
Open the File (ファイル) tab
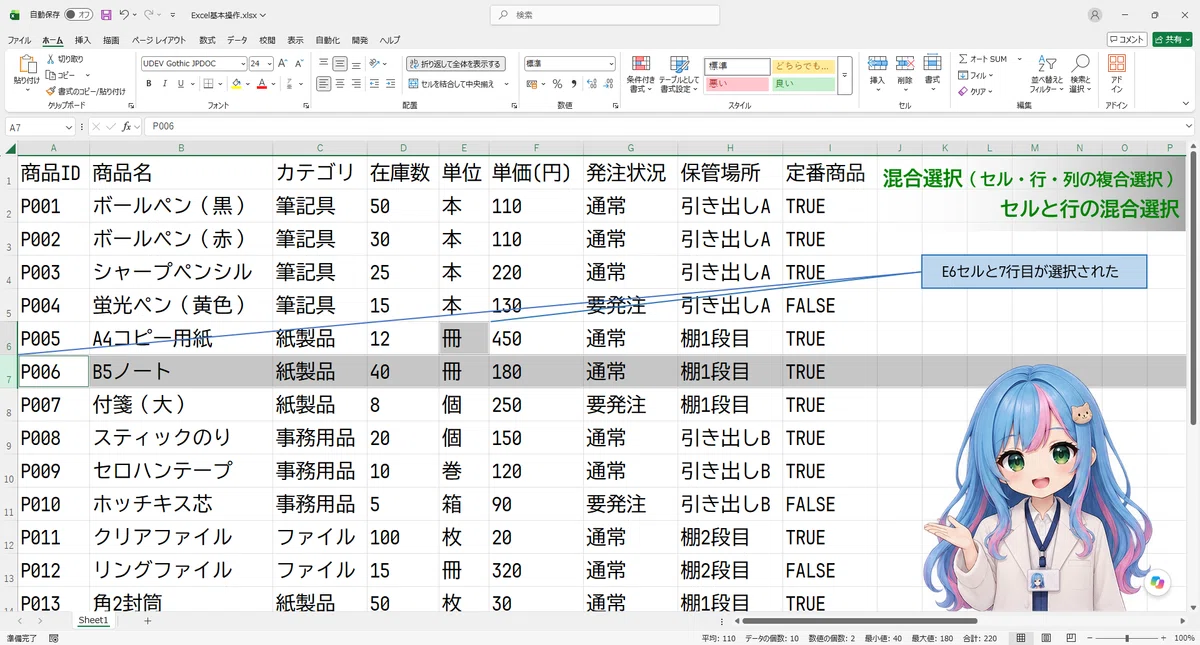19,40
